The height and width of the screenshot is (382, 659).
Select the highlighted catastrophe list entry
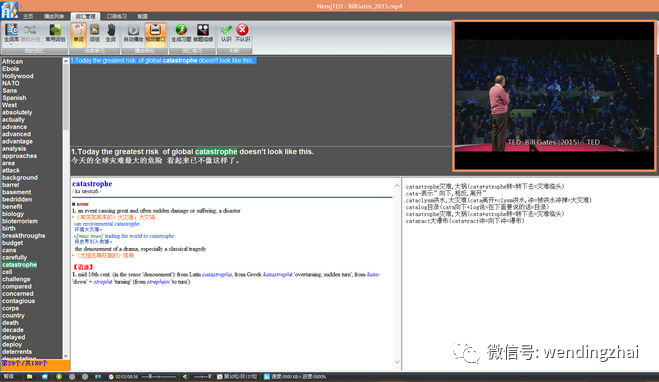(19, 265)
